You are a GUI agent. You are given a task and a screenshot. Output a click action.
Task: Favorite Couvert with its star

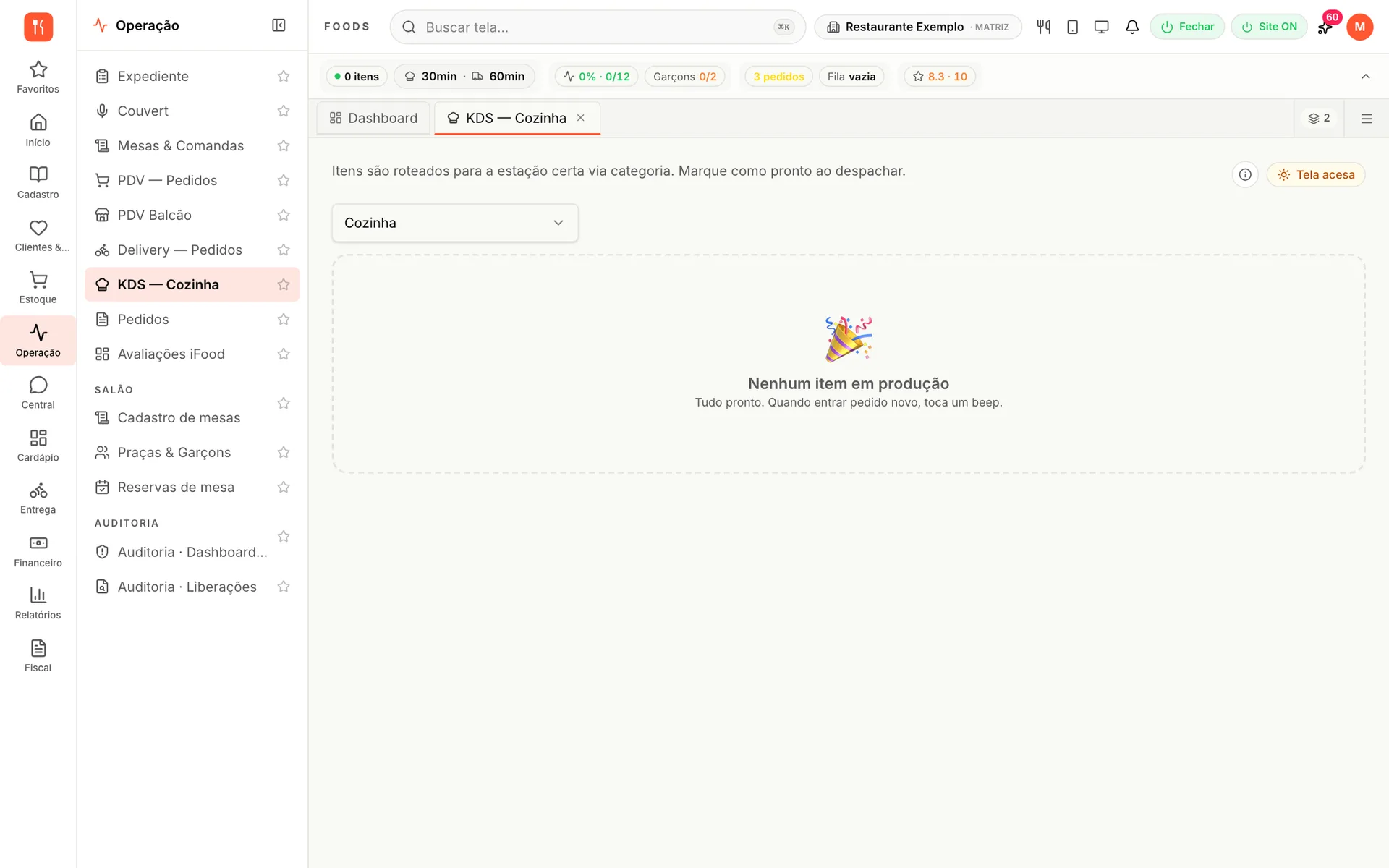coord(284,111)
